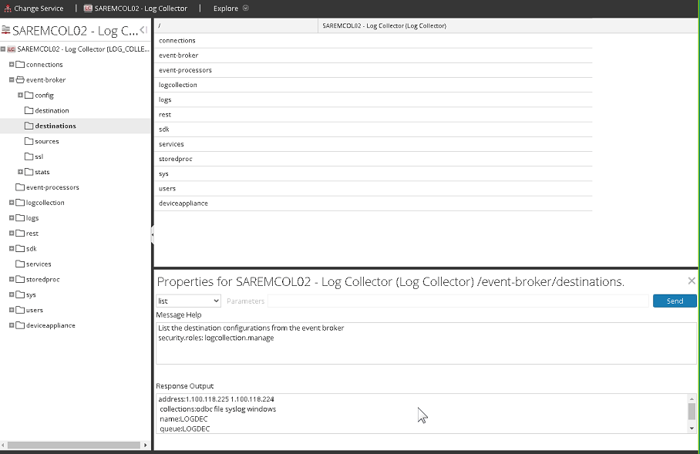The width and height of the screenshot is (700, 454).
Task: Click the slash path column header
Action: click(x=236, y=26)
